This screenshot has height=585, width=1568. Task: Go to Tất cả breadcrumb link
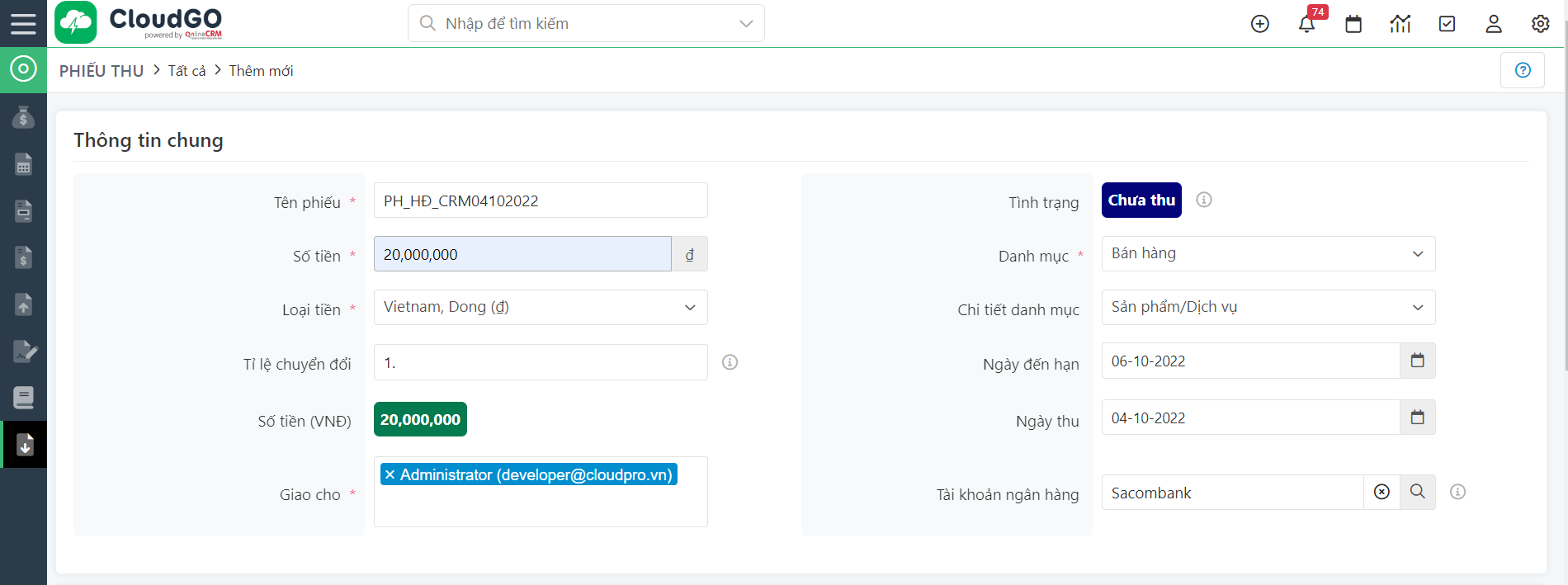(187, 71)
